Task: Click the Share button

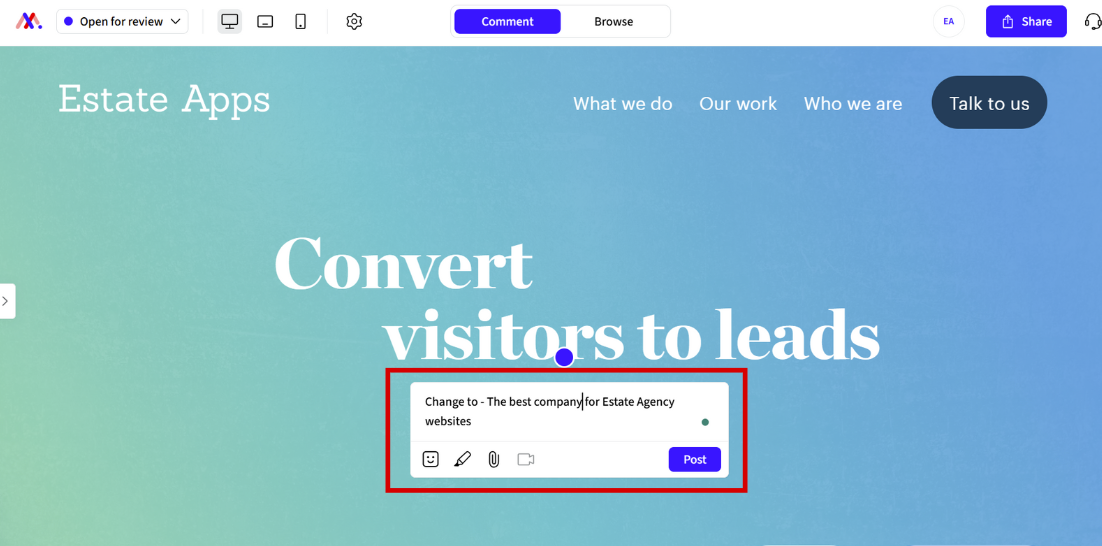Action: (1026, 22)
